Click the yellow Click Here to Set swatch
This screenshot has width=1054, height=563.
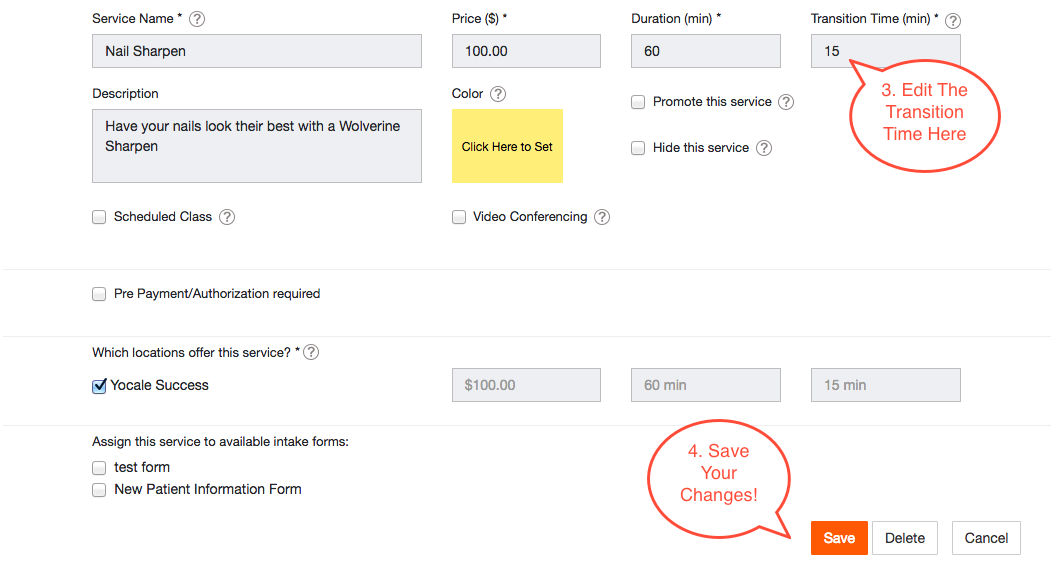(507, 146)
